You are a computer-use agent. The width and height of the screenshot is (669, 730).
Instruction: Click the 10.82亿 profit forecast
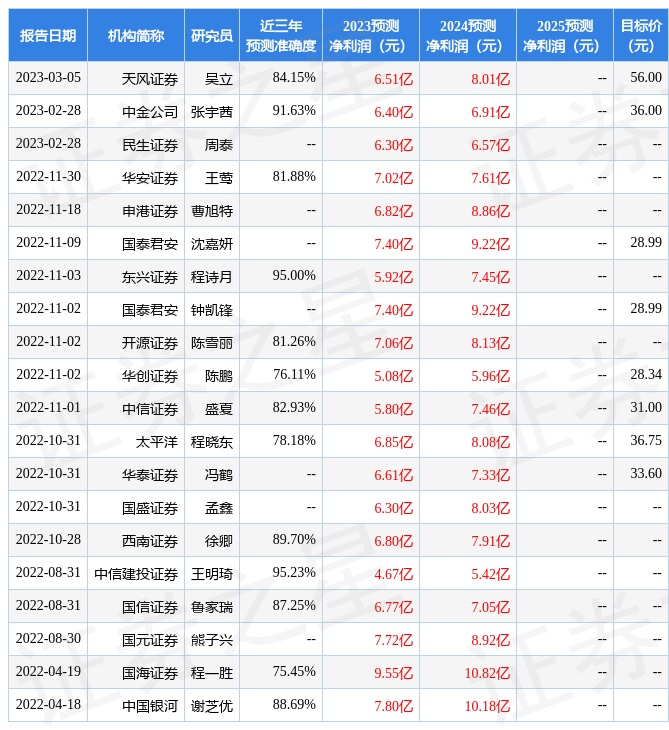click(x=487, y=674)
